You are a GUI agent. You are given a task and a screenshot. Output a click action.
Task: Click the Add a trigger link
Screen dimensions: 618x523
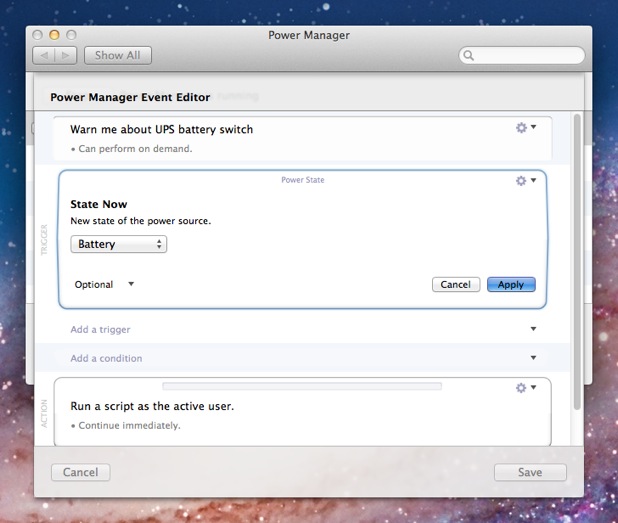(x=100, y=329)
